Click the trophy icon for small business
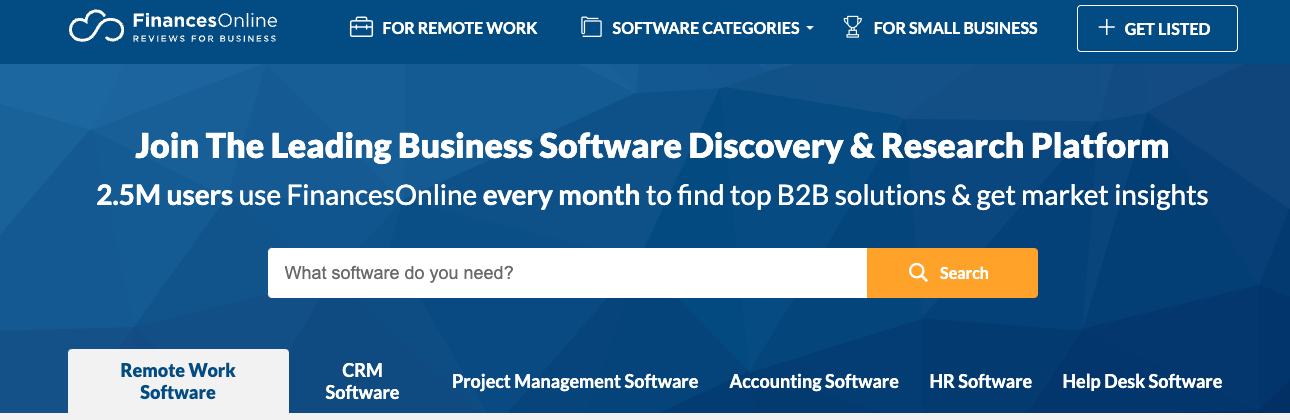 coord(852,27)
